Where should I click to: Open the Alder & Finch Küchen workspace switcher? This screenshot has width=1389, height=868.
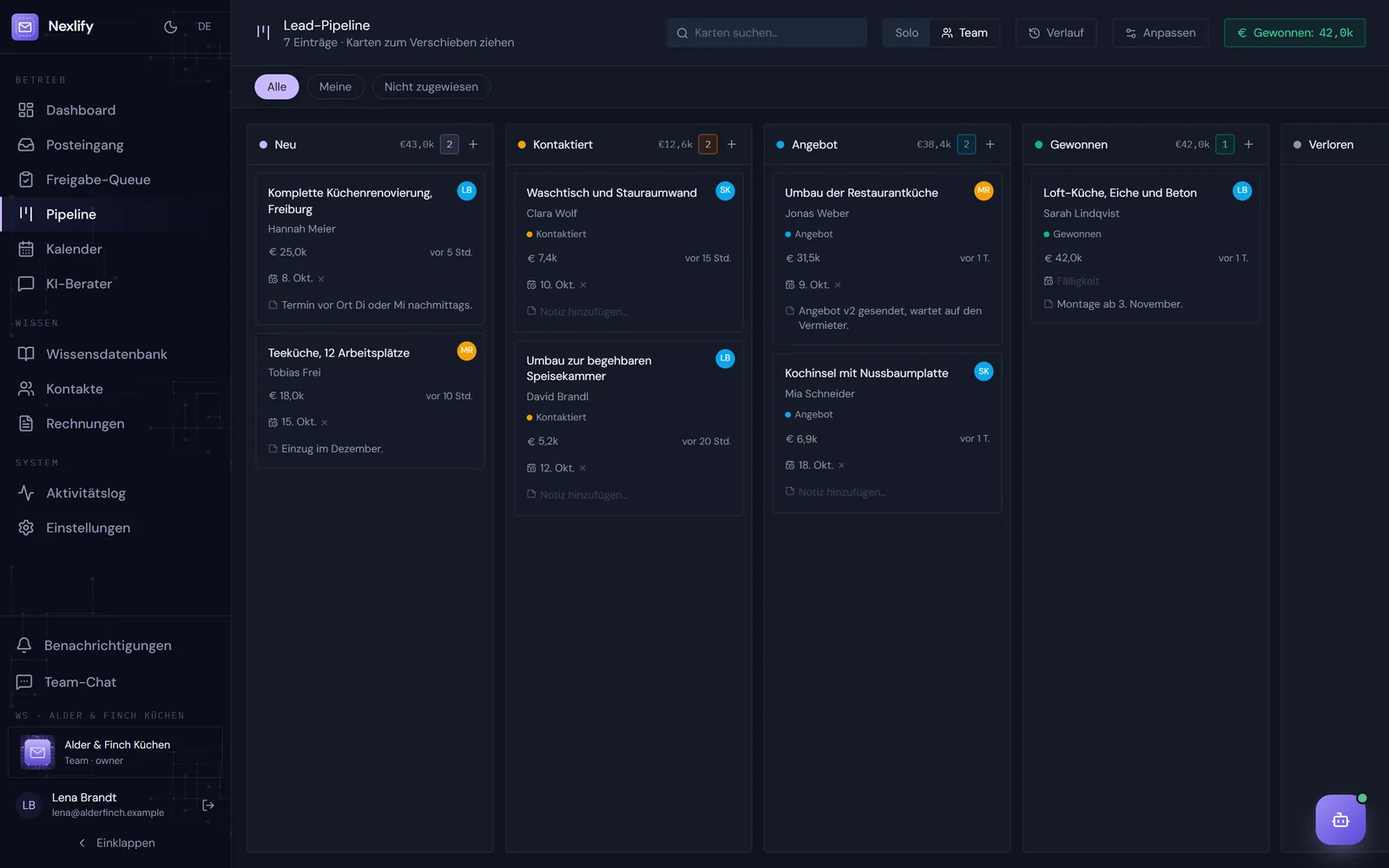coord(115,753)
